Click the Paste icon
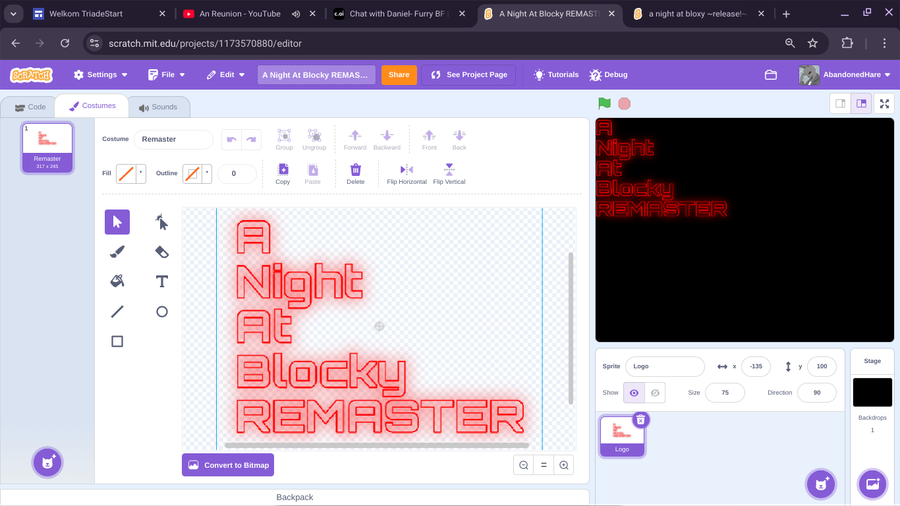900x506 pixels. pyautogui.click(x=313, y=174)
